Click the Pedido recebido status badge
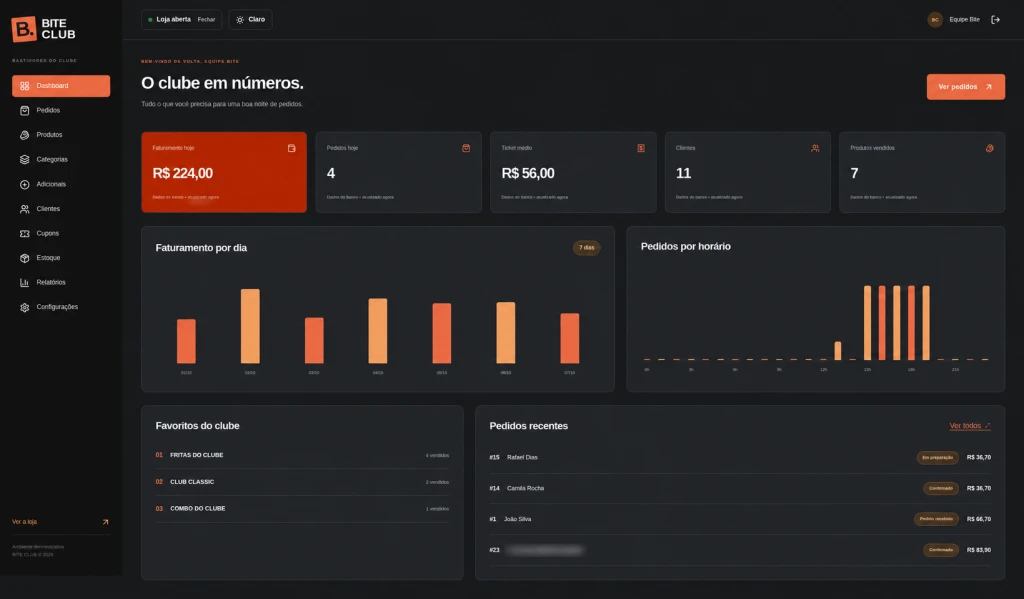The width and height of the screenshot is (1024, 599). [936, 519]
